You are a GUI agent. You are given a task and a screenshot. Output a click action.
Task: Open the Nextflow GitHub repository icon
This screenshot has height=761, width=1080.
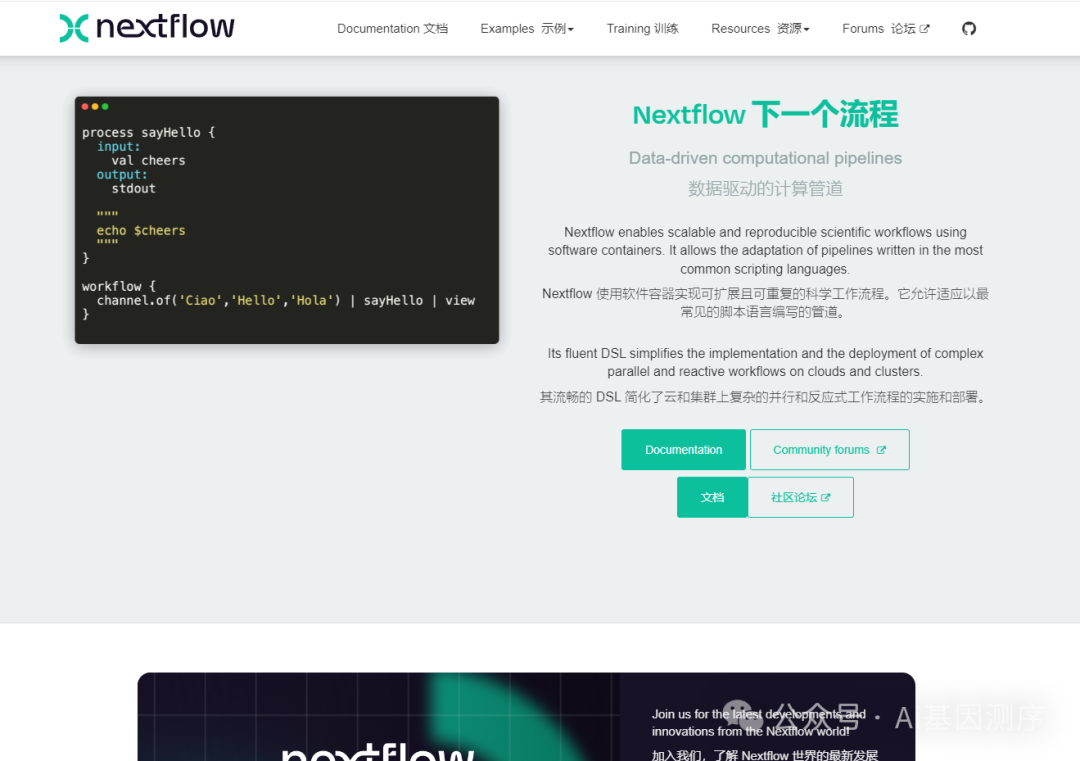coord(968,28)
